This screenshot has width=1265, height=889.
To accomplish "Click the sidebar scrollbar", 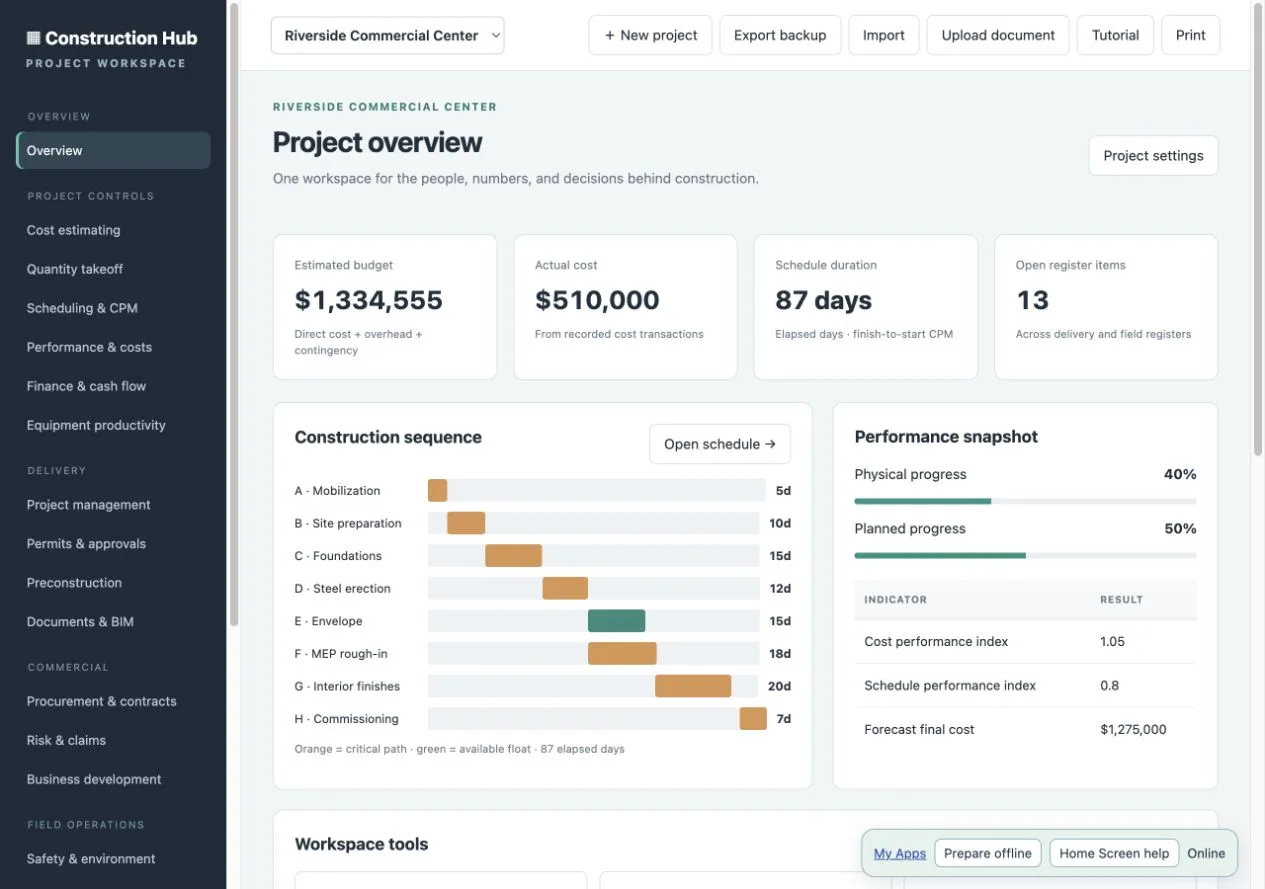I will pos(233,315).
